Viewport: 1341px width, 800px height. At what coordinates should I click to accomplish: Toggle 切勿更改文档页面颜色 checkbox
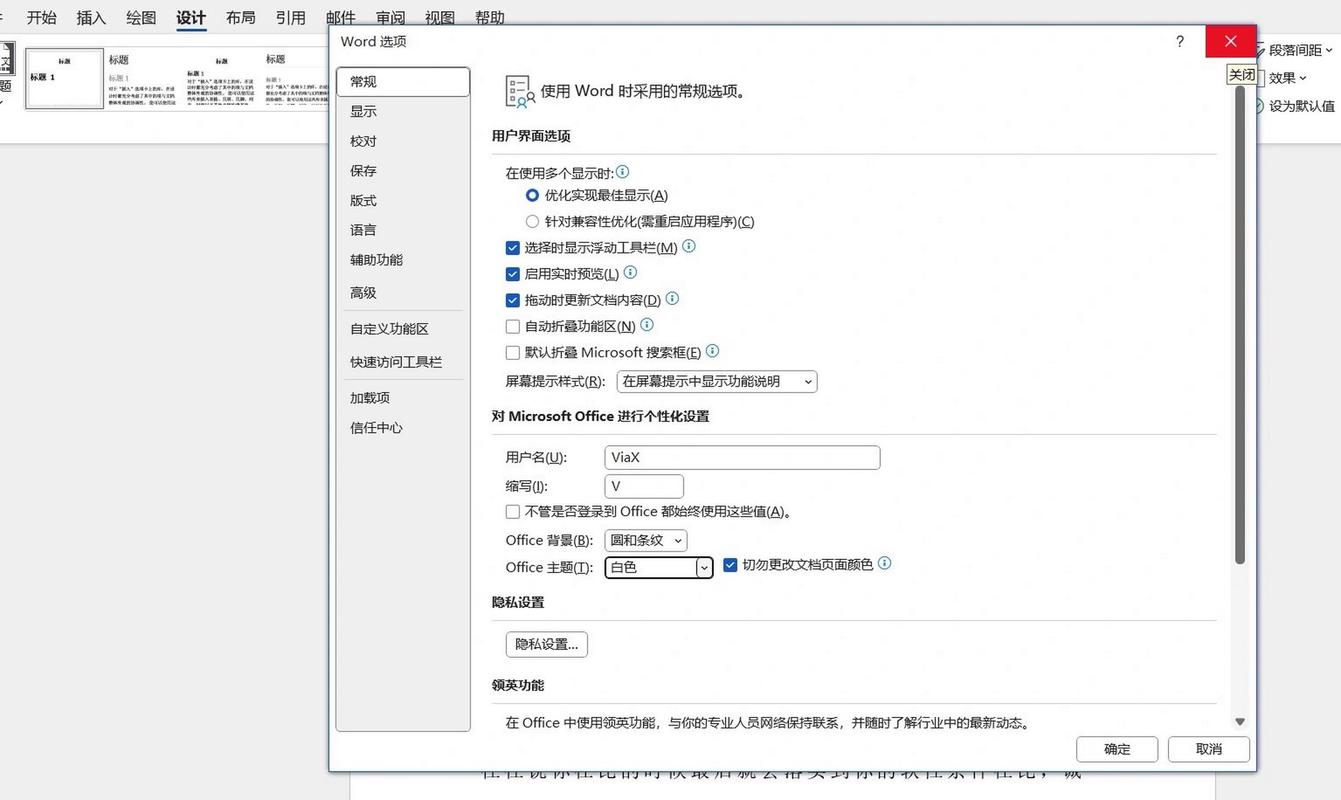(x=730, y=564)
